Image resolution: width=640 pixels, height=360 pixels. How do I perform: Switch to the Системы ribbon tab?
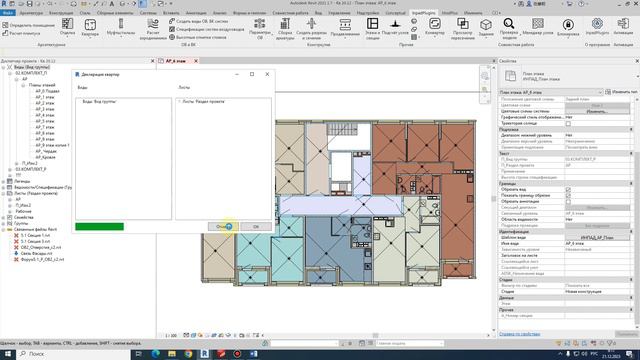[148, 13]
